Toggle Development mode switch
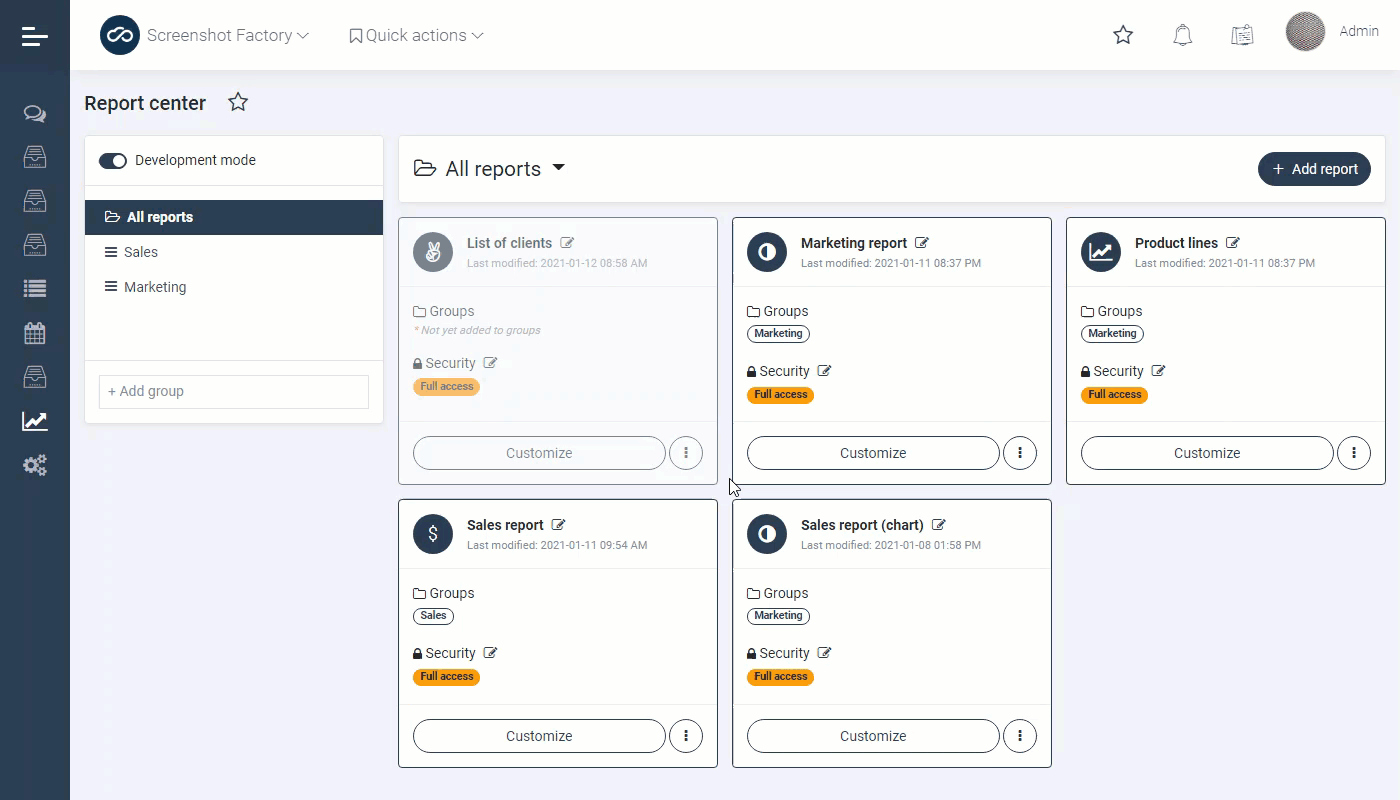 [113, 161]
